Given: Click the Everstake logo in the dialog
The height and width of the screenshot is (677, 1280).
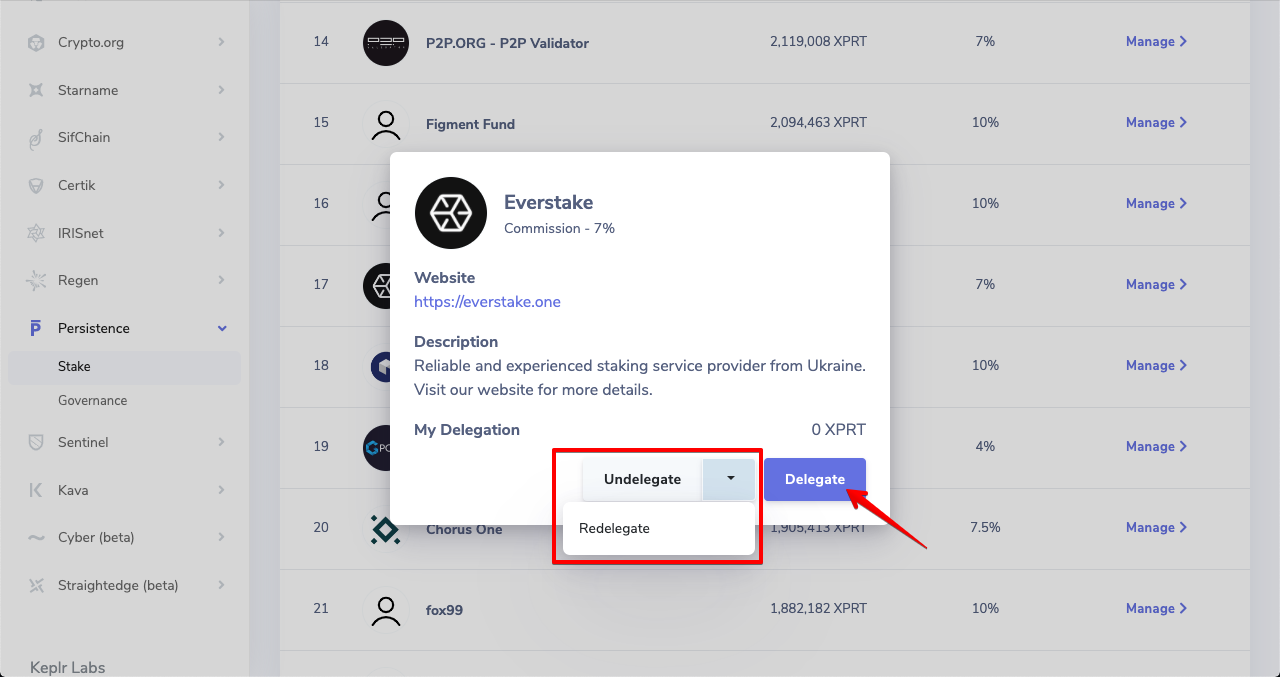Looking at the screenshot, I should click(451, 213).
